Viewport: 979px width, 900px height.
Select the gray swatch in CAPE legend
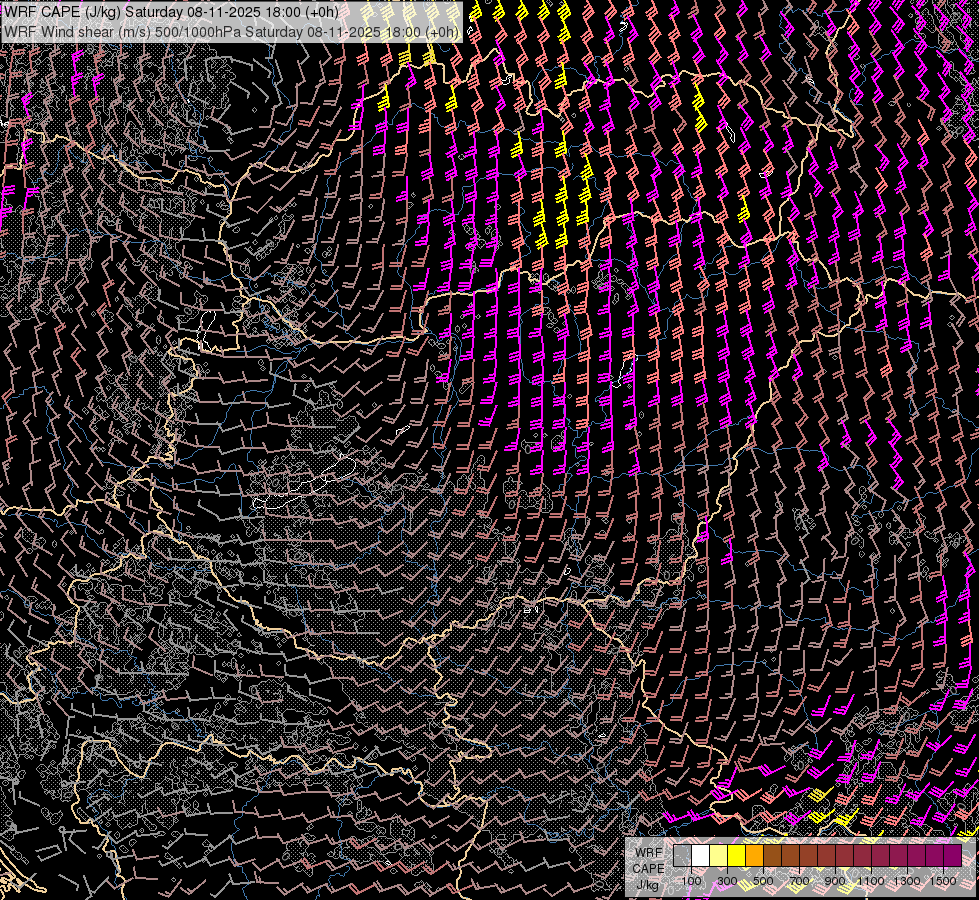(x=682, y=856)
